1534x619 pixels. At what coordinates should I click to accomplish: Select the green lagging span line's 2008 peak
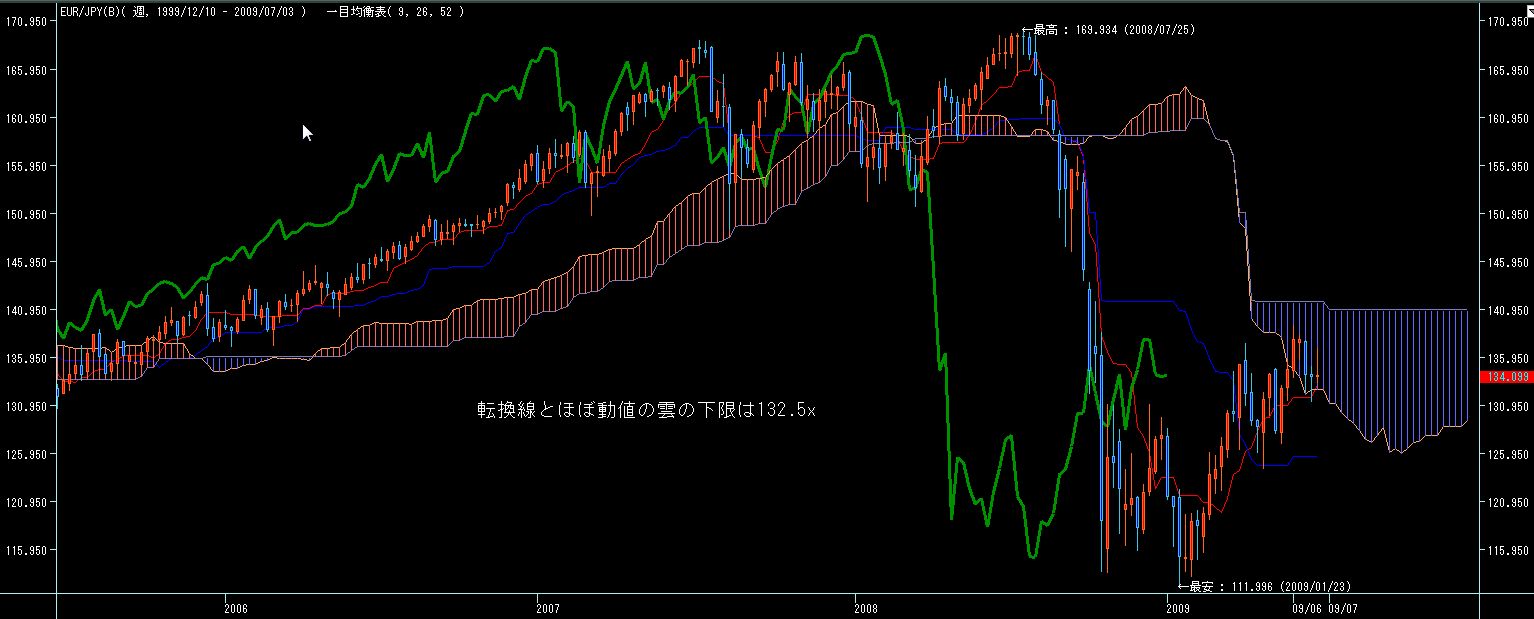coord(868,37)
